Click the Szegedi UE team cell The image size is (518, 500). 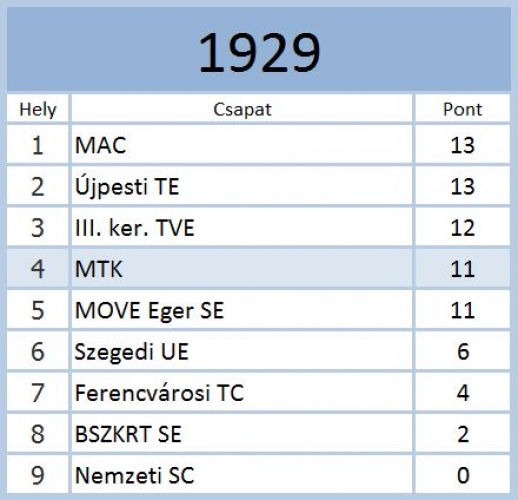pos(242,351)
